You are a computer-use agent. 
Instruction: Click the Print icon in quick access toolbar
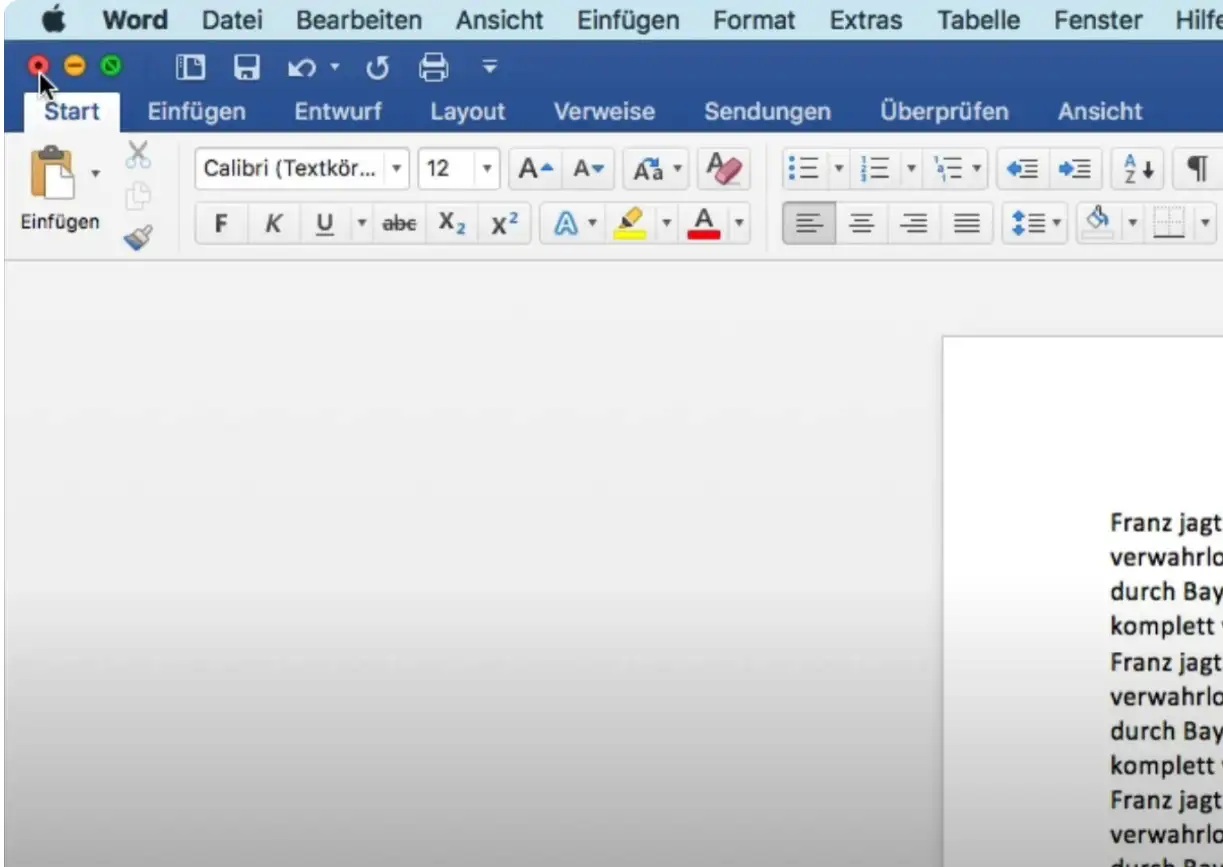(433, 67)
